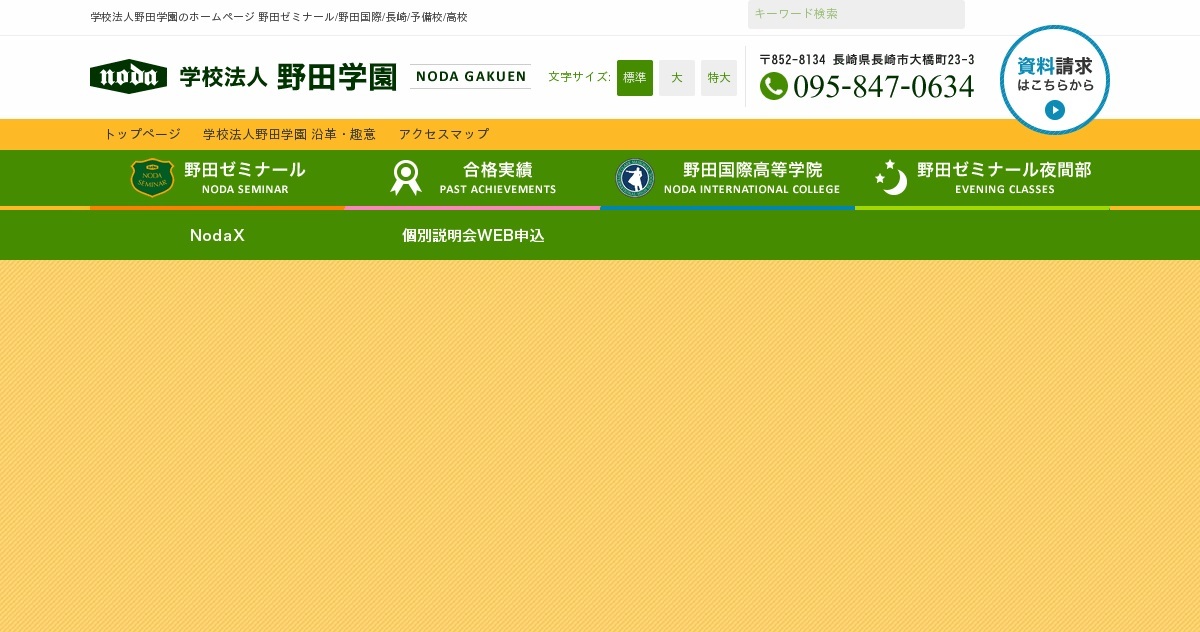This screenshot has height=632, width=1200.
Task: Click the NODA GAKUEN wordmark
Action: coord(470,76)
